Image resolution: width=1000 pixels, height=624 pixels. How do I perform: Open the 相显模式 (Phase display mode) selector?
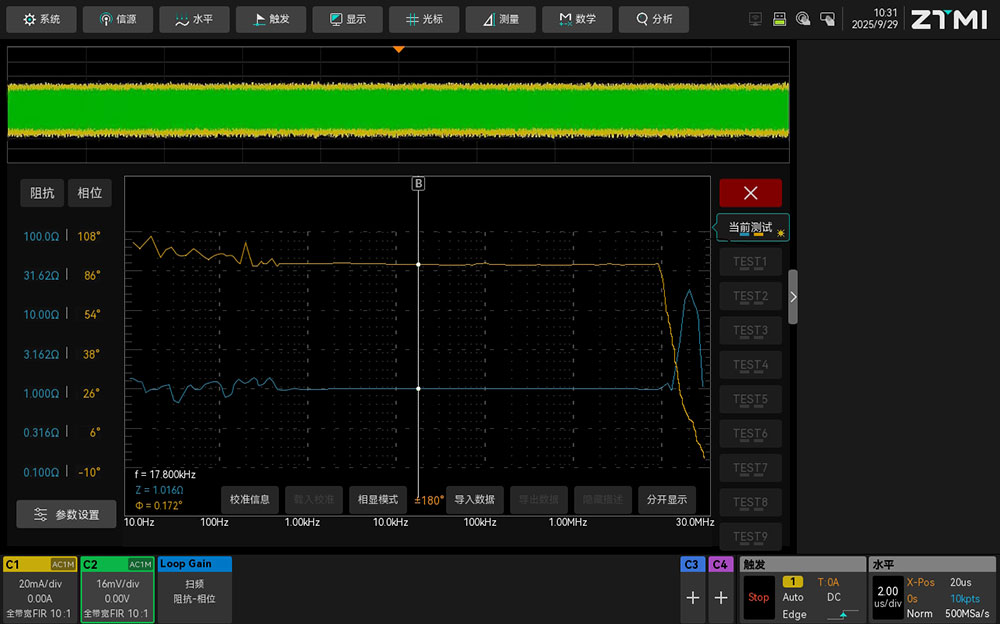pyautogui.click(x=377, y=500)
